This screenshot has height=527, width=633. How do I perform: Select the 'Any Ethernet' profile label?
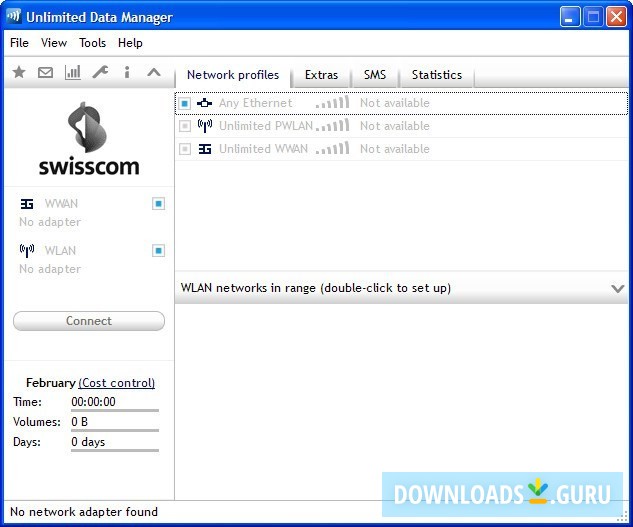(x=256, y=103)
